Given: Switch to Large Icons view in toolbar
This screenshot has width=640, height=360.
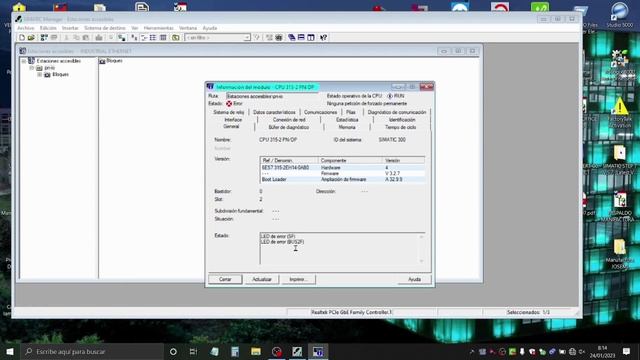Looking at the screenshot, I should pyautogui.click(x=134, y=38).
